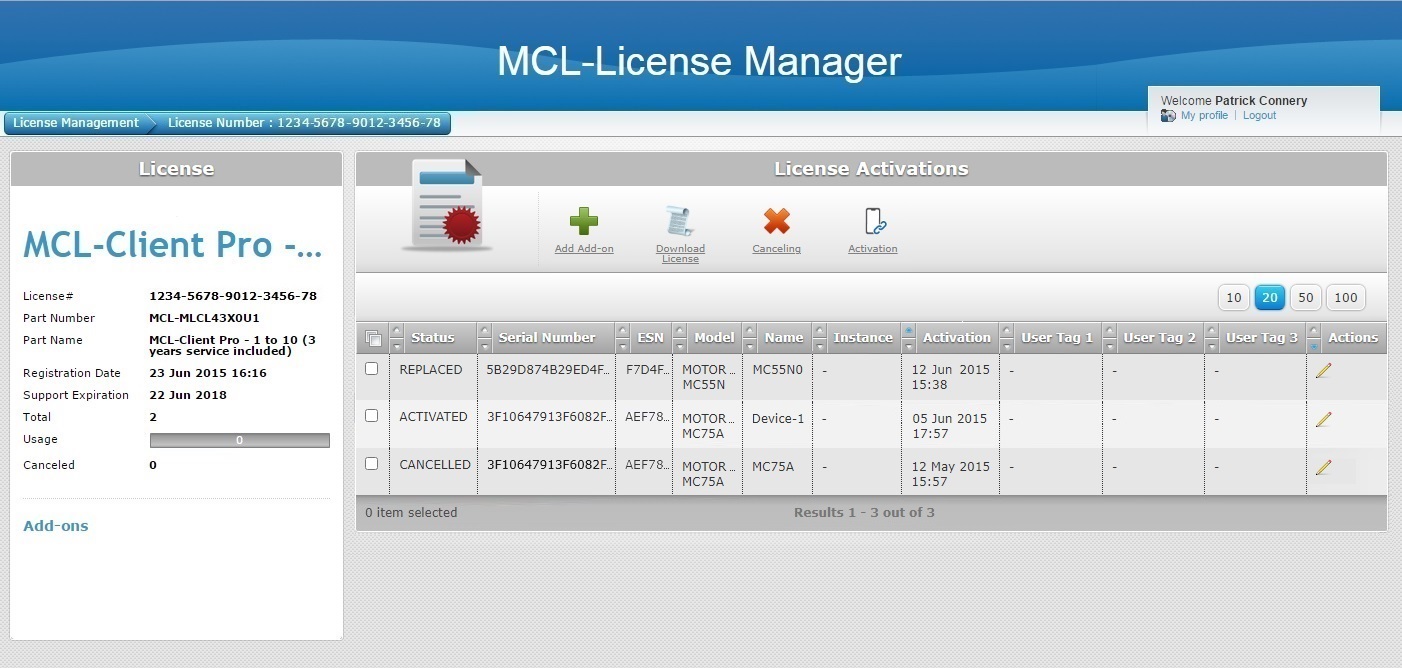Sort Name column ascending with up arrow

click(750, 330)
